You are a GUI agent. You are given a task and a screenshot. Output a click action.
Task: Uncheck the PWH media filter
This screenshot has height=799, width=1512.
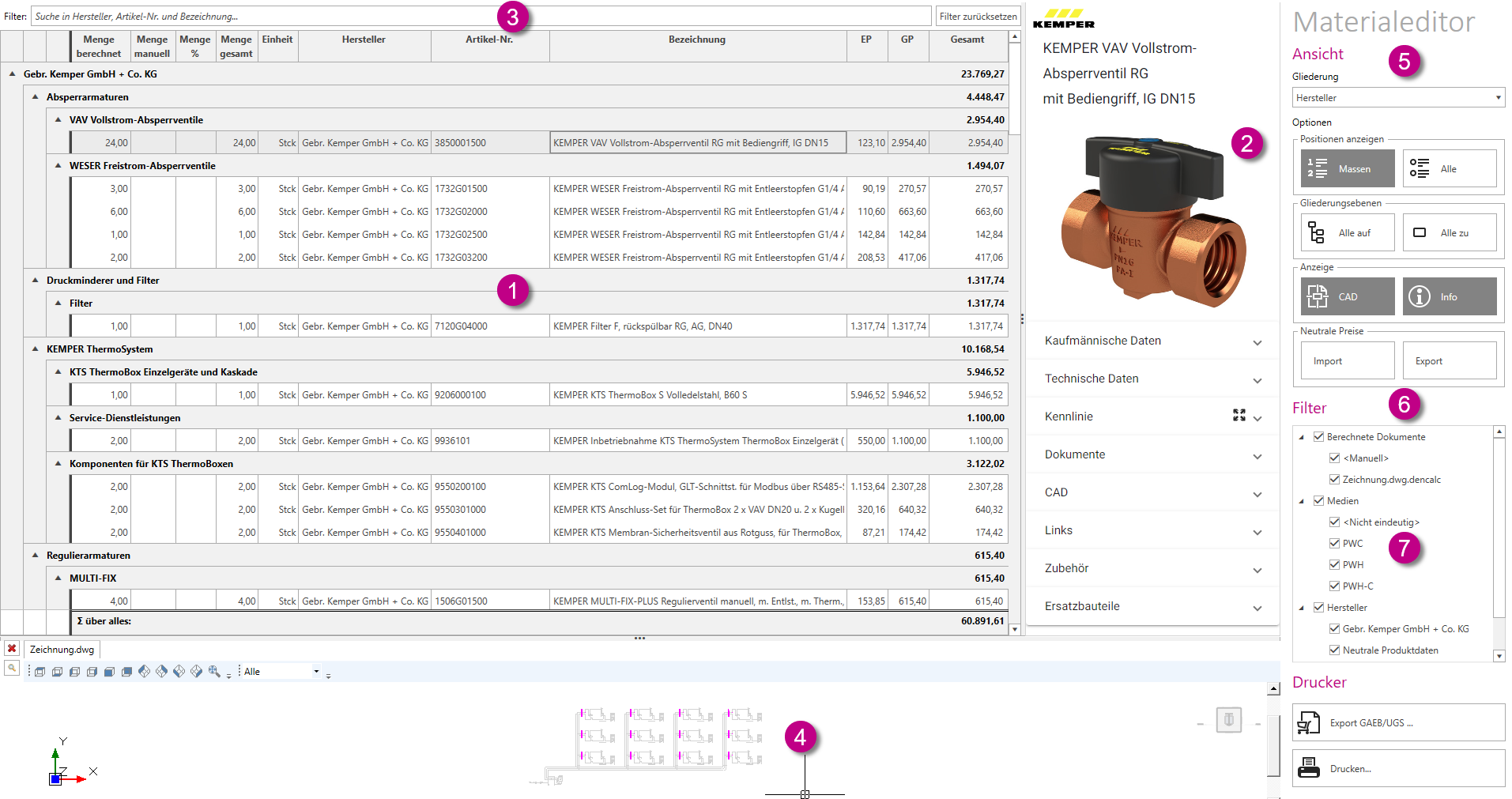click(1334, 564)
